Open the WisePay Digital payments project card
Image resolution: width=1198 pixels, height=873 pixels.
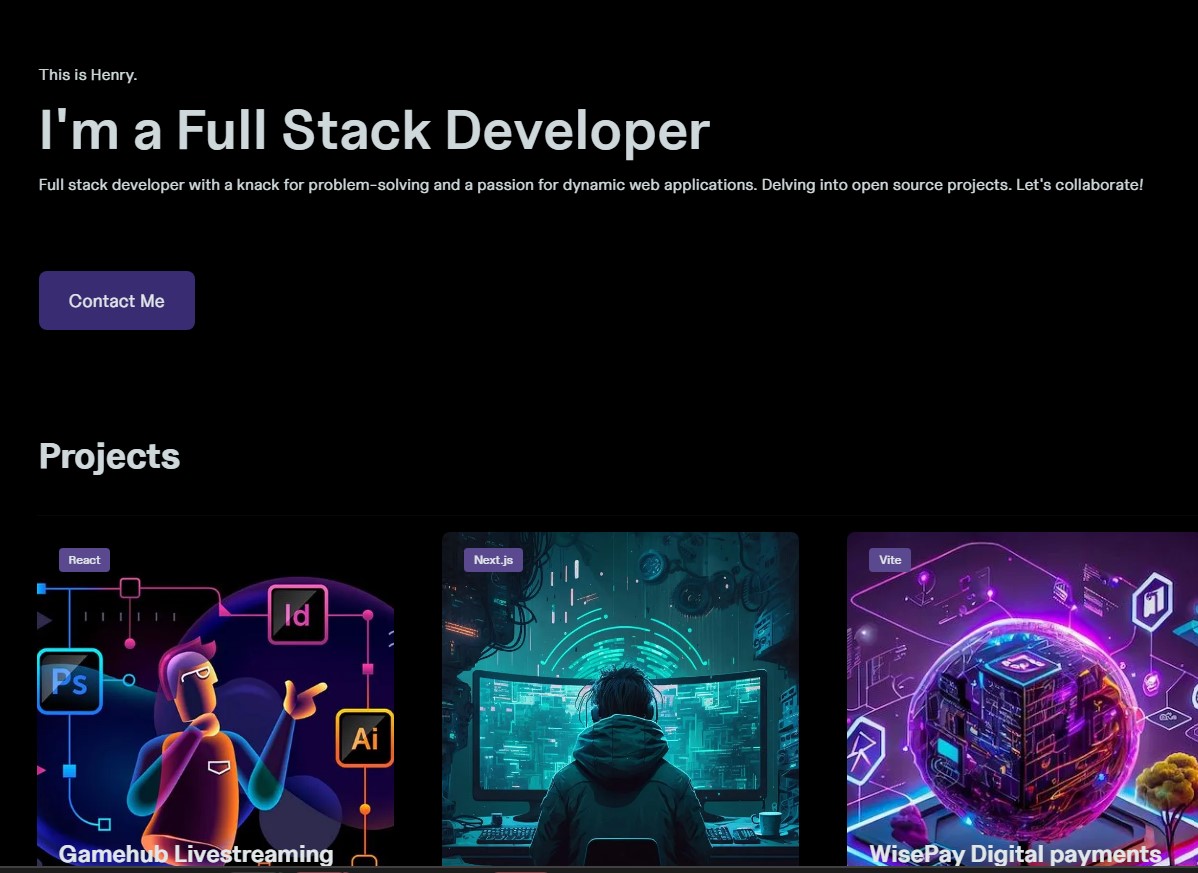(1022, 700)
